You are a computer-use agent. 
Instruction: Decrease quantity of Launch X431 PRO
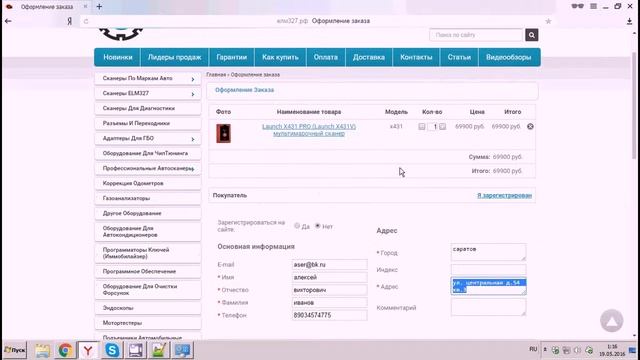point(422,127)
